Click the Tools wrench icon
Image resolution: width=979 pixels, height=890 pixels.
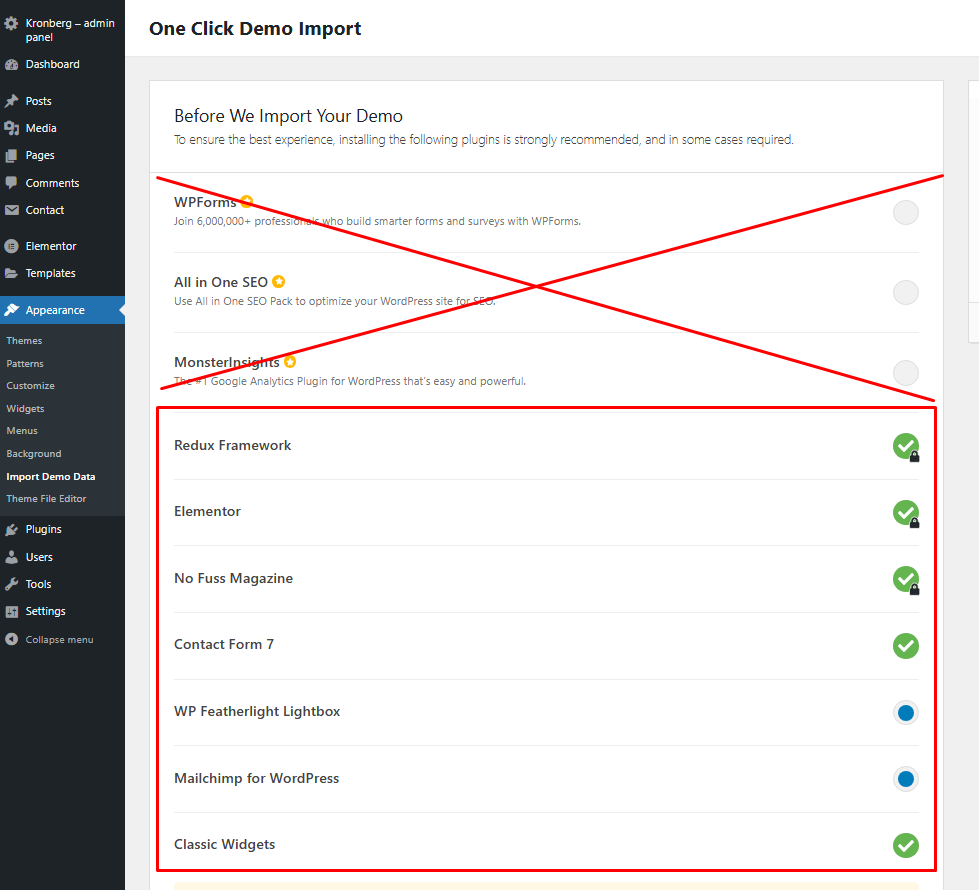click(x=12, y=584)
